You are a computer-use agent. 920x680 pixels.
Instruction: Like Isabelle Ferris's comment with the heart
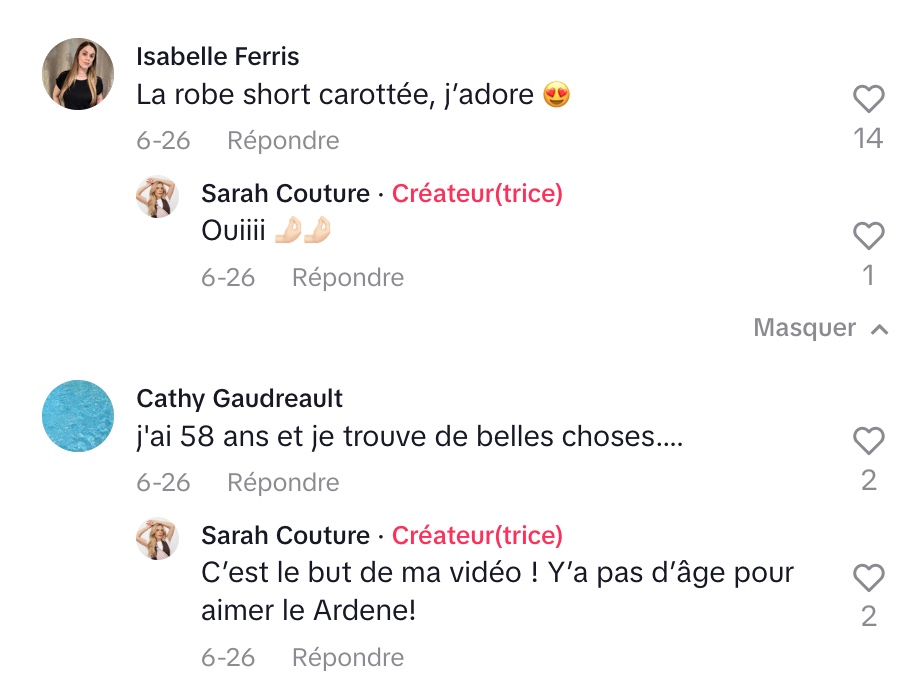[x=868, y=99]
